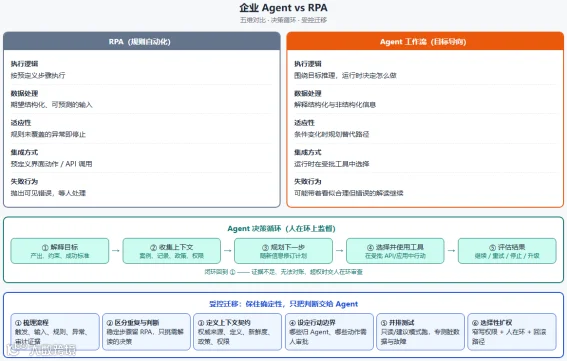The height and width of the screenshot is (362, 567).
Task: Click '可能带着看似合理但错误的解读继续' text
Action: pos(349,193)
